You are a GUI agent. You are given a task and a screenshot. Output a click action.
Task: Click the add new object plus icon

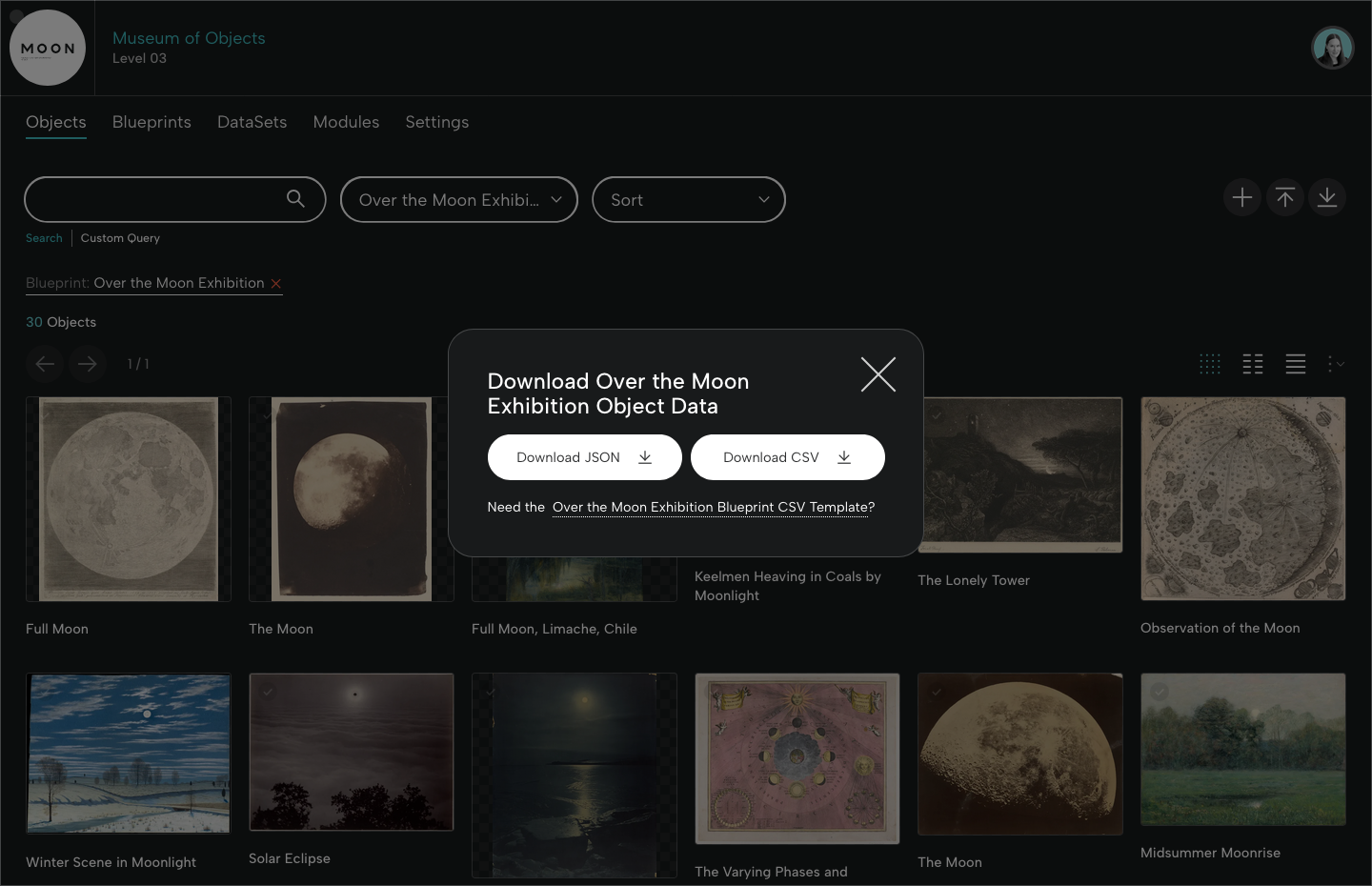[1241, 197]
